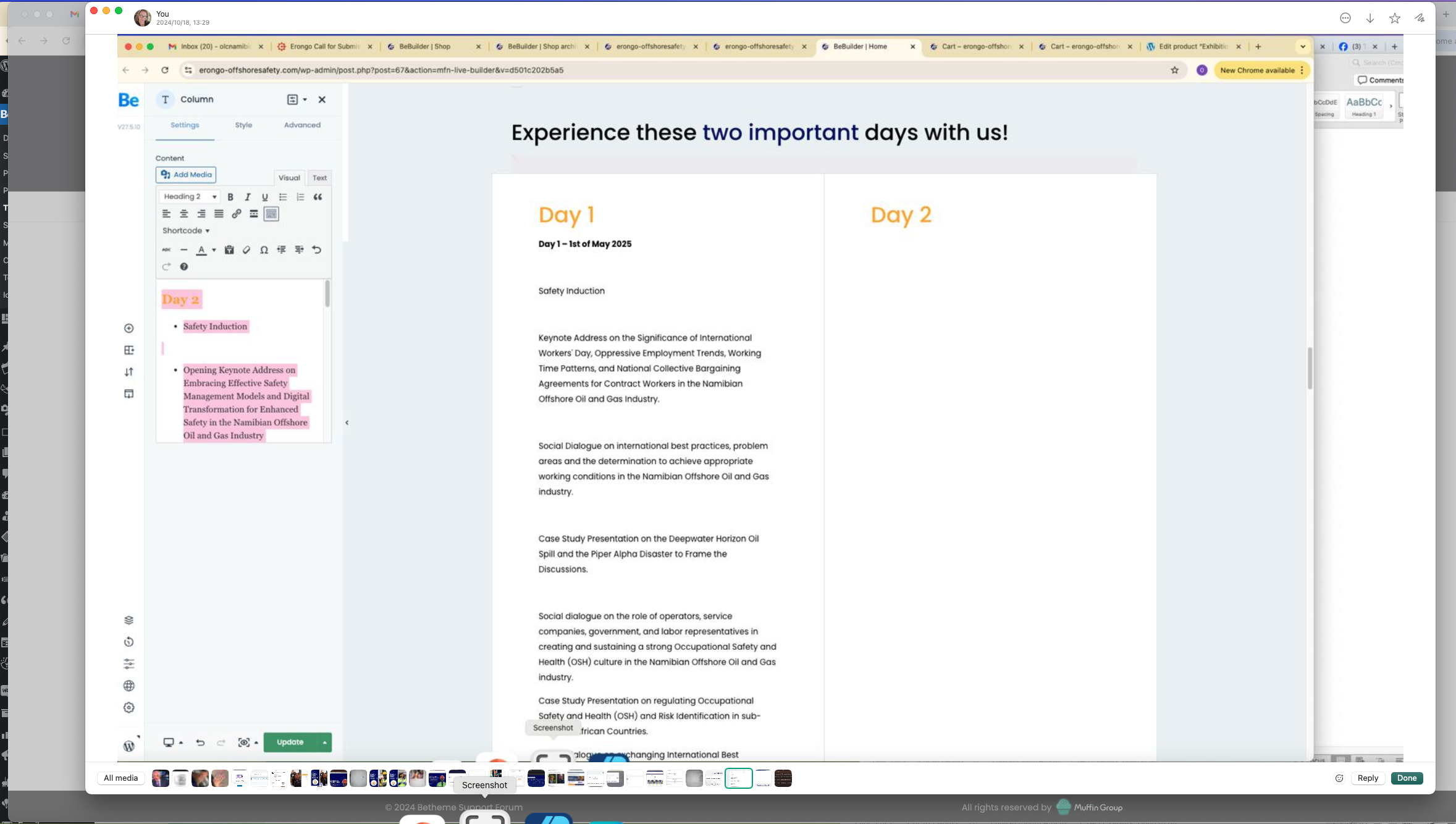Open the navigator layers icon

(128, 620)
